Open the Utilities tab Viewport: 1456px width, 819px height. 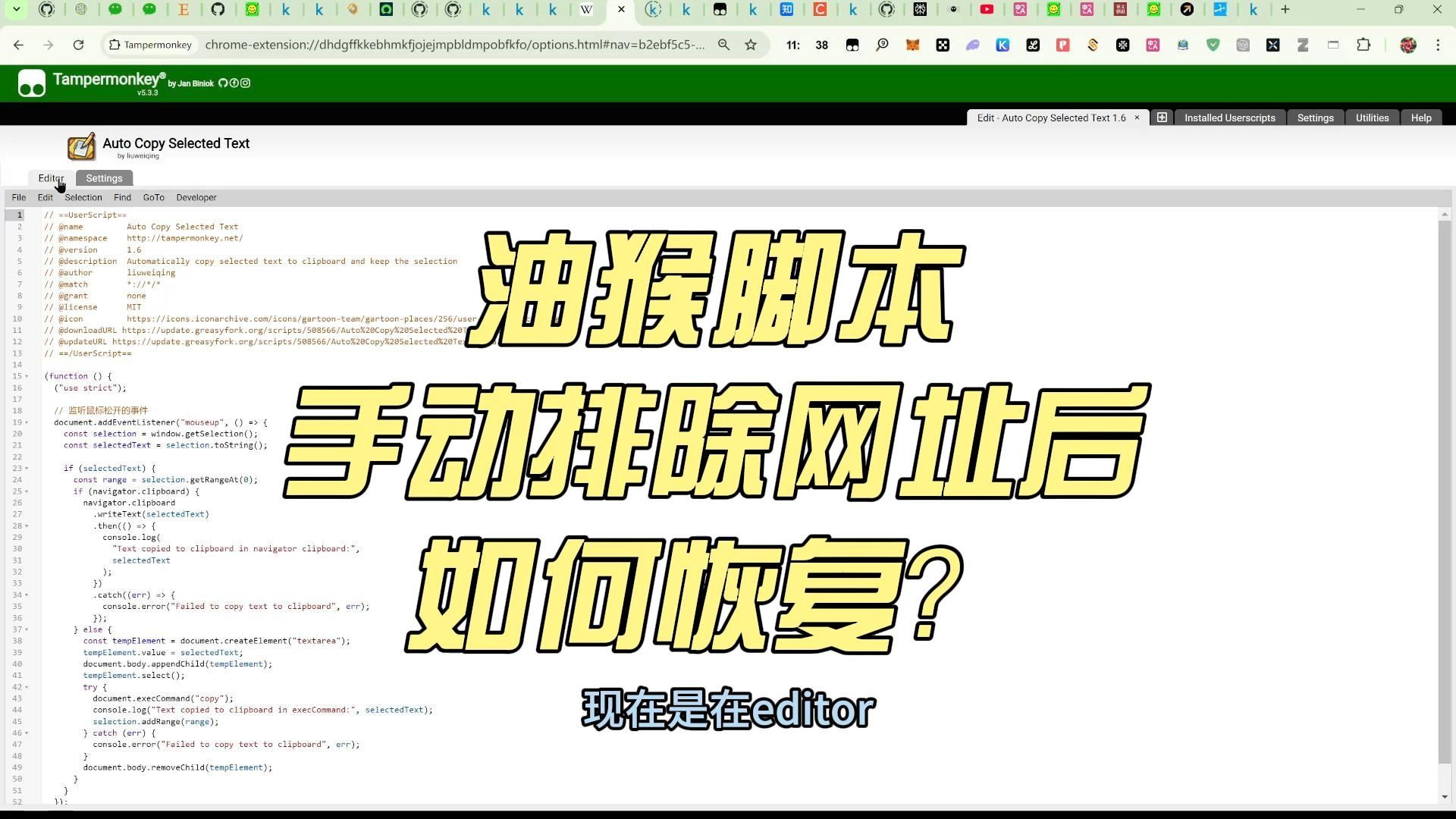[1372, 118]
